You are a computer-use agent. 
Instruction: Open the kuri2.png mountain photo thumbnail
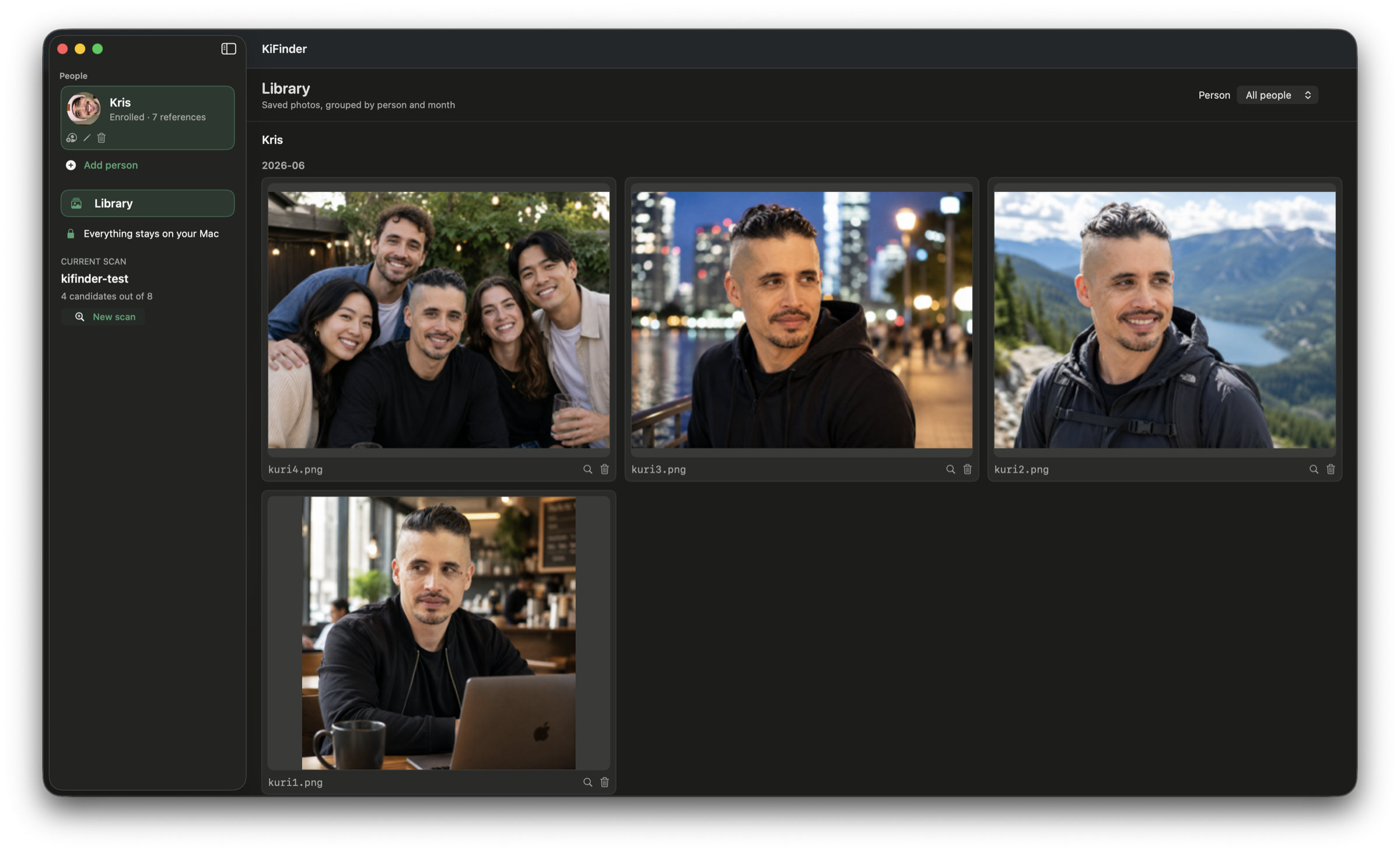pos(1164,320)
